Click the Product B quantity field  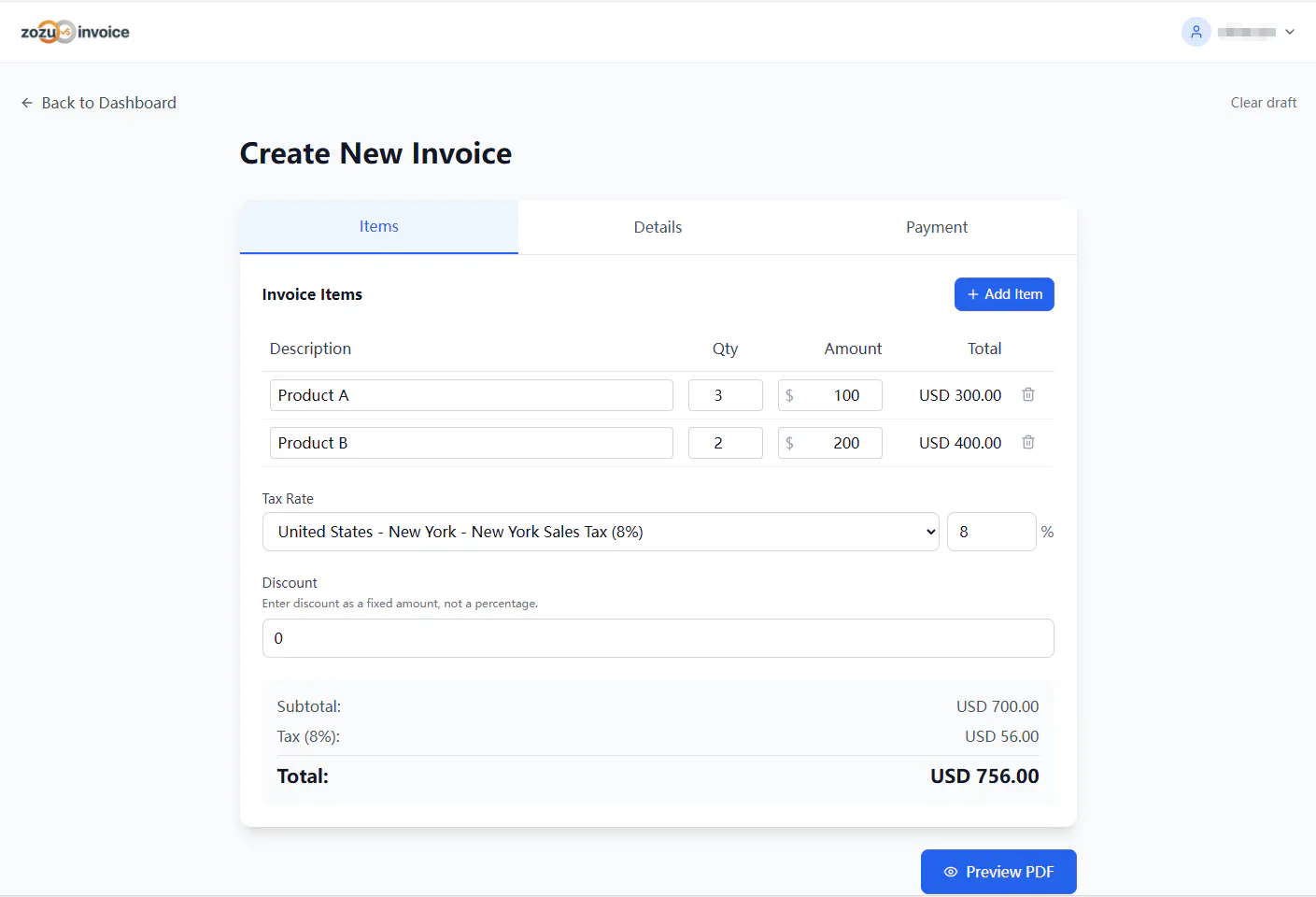click(x=726, y=443)
